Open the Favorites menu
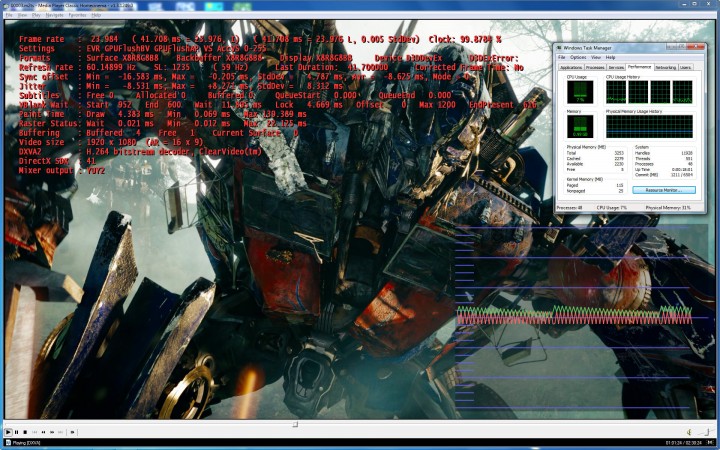 [x=77, y=15]
